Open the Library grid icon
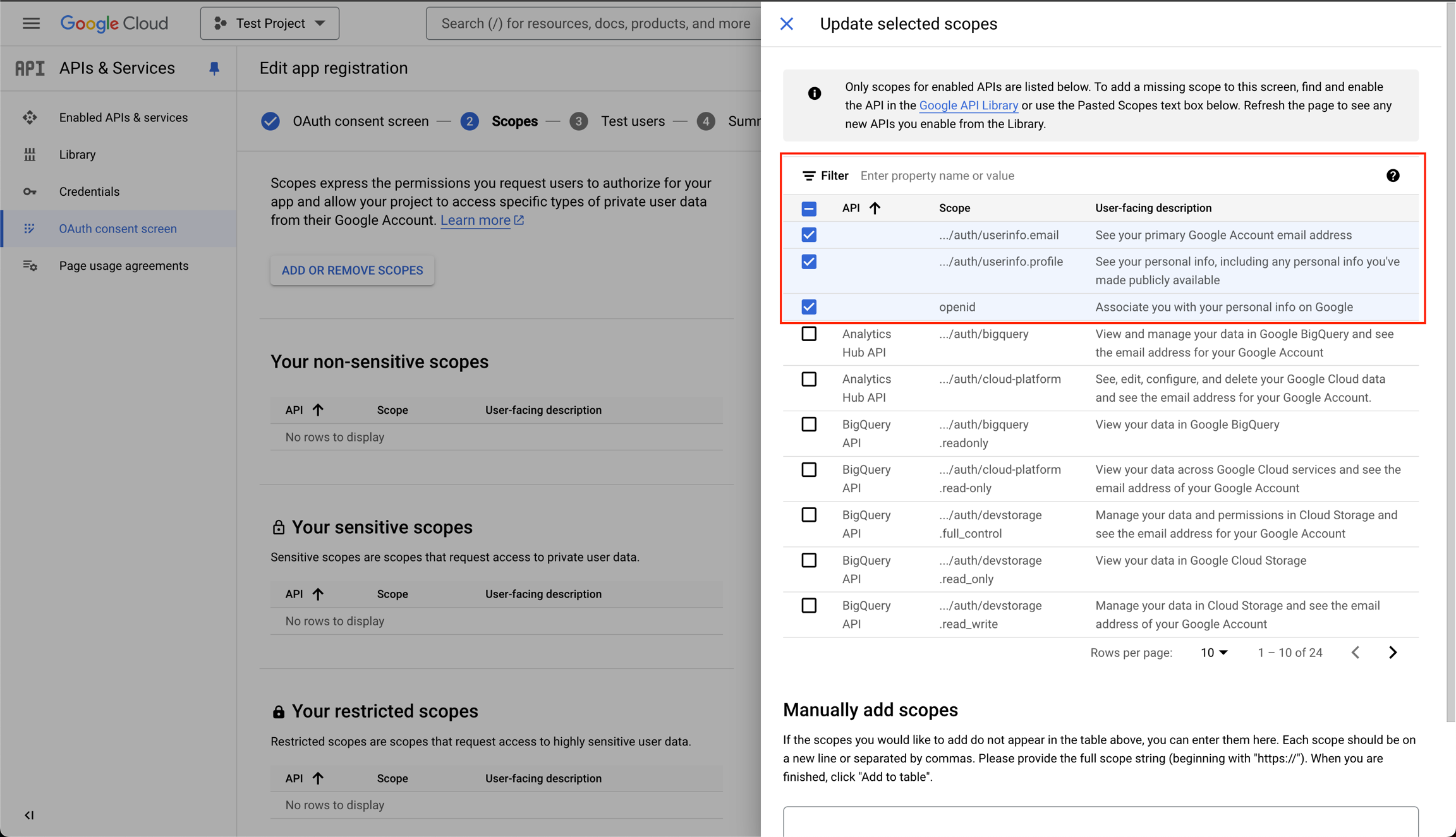1456x837 pixels. [x=30, y=154]
